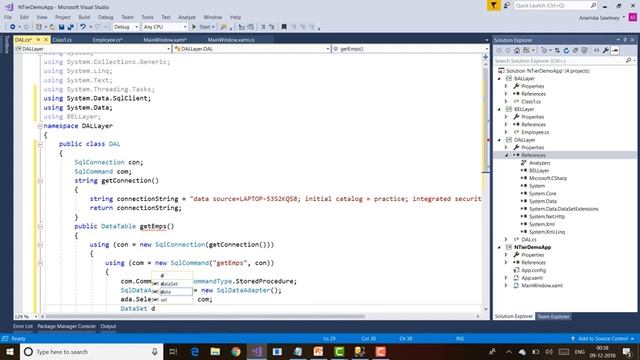Viewport: 640px width, 360px height.
Task: Click Collapse All icon in Solution Explorer
Action: coord(575,51)
